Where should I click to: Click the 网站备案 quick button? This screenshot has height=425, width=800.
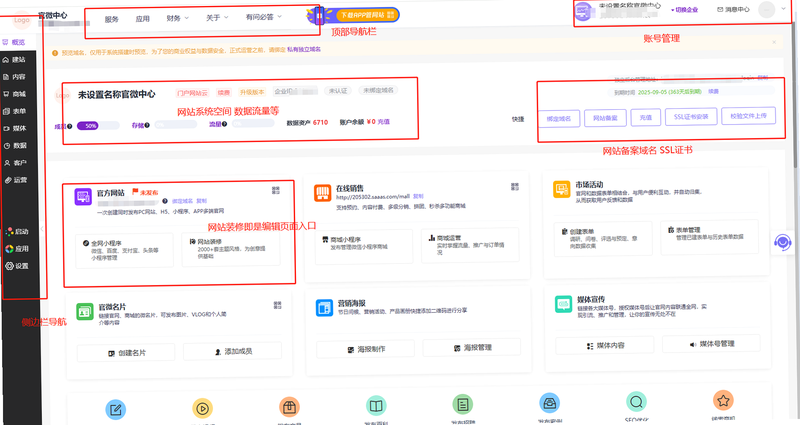[605, 118]
